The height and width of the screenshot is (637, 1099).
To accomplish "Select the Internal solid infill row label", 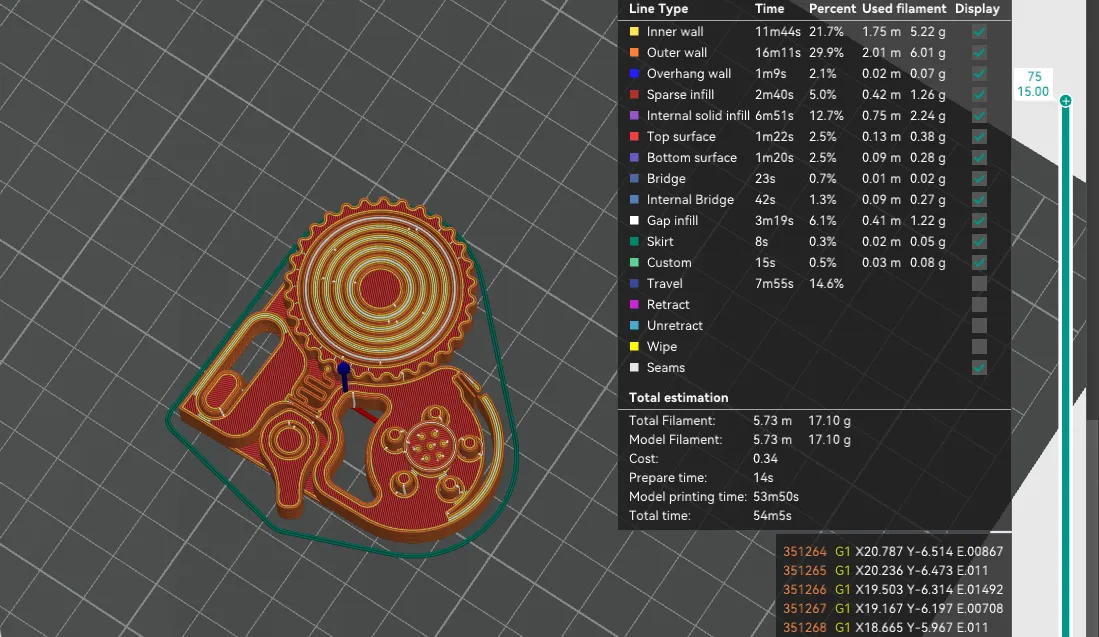I will click(x=697, y=116).
